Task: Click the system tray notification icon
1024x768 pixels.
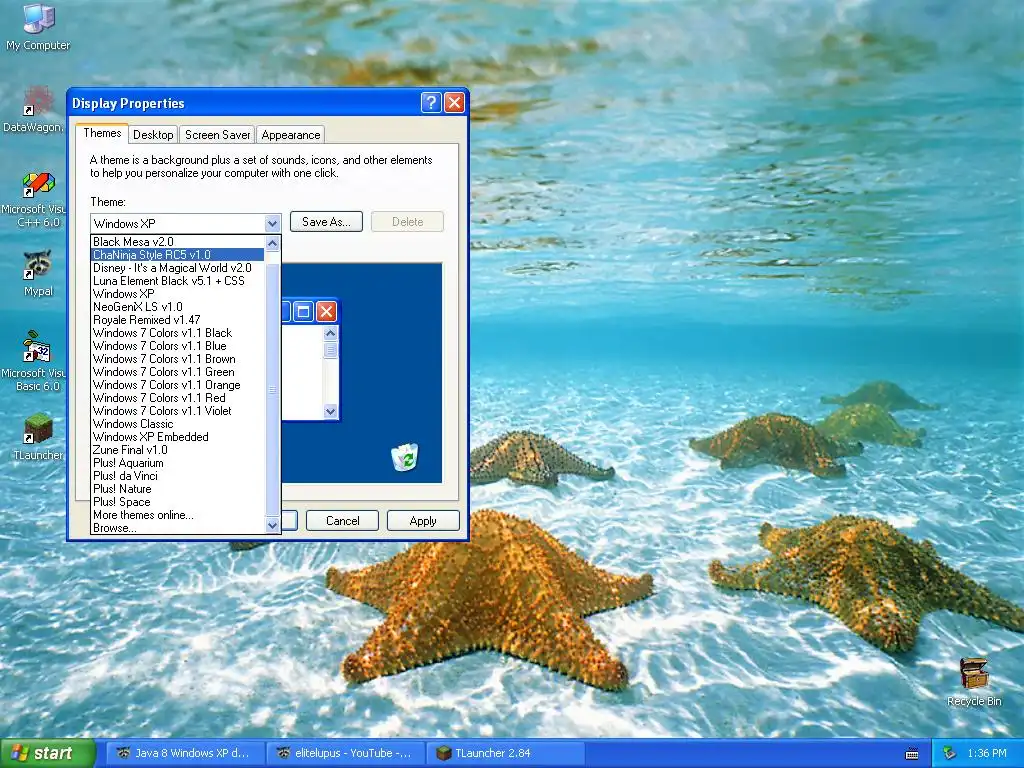Action: (950, 753)
